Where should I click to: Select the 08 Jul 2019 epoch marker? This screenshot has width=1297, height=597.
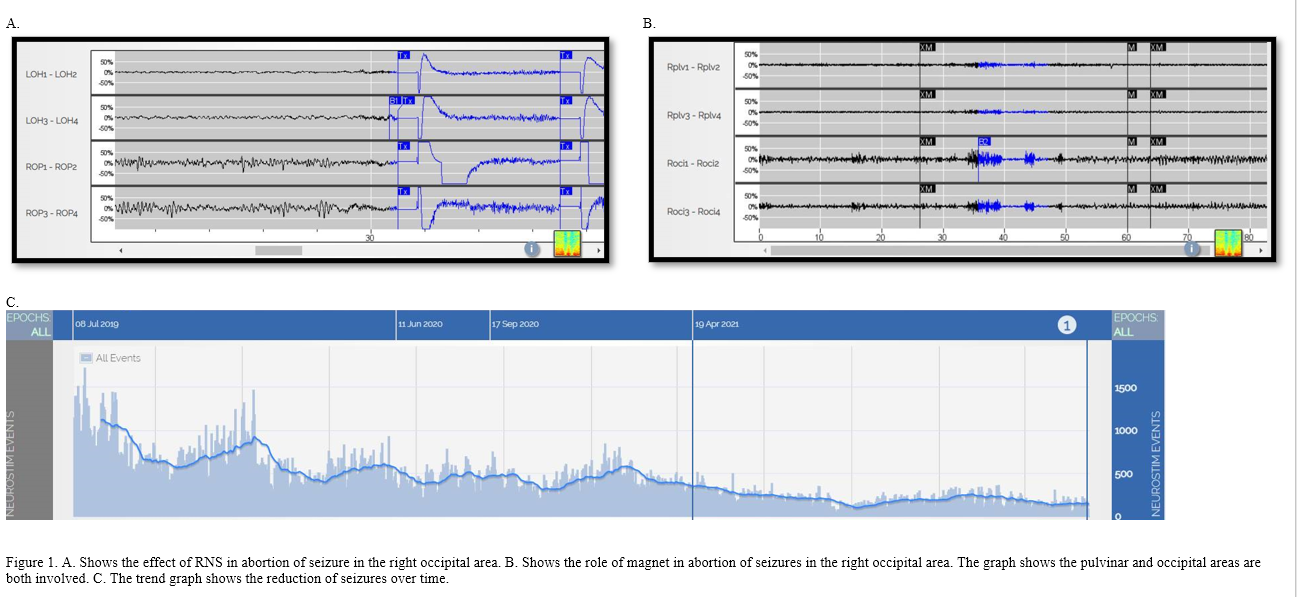coord(96,325)
